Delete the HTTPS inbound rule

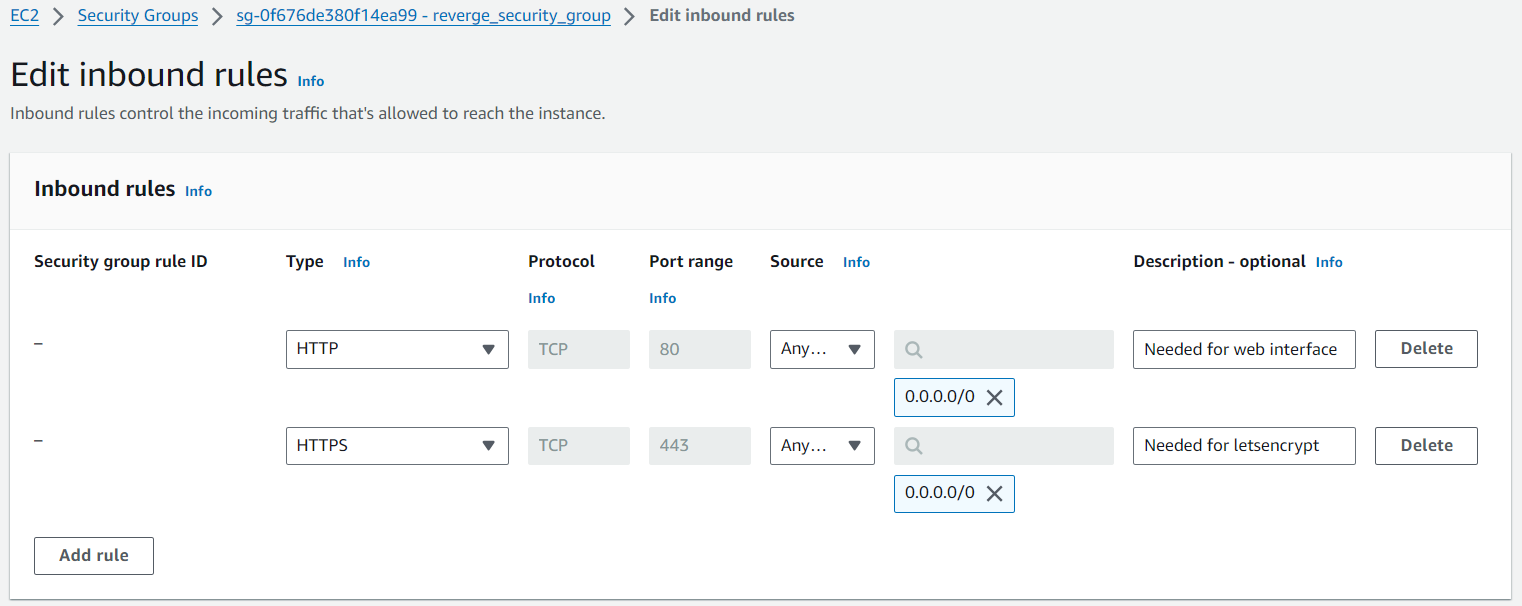click(x=1426, y=446)
